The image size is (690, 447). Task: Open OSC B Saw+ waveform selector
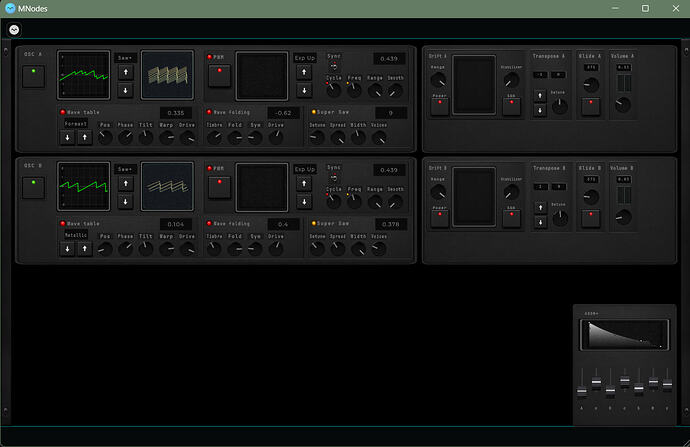tap(125, 169)
